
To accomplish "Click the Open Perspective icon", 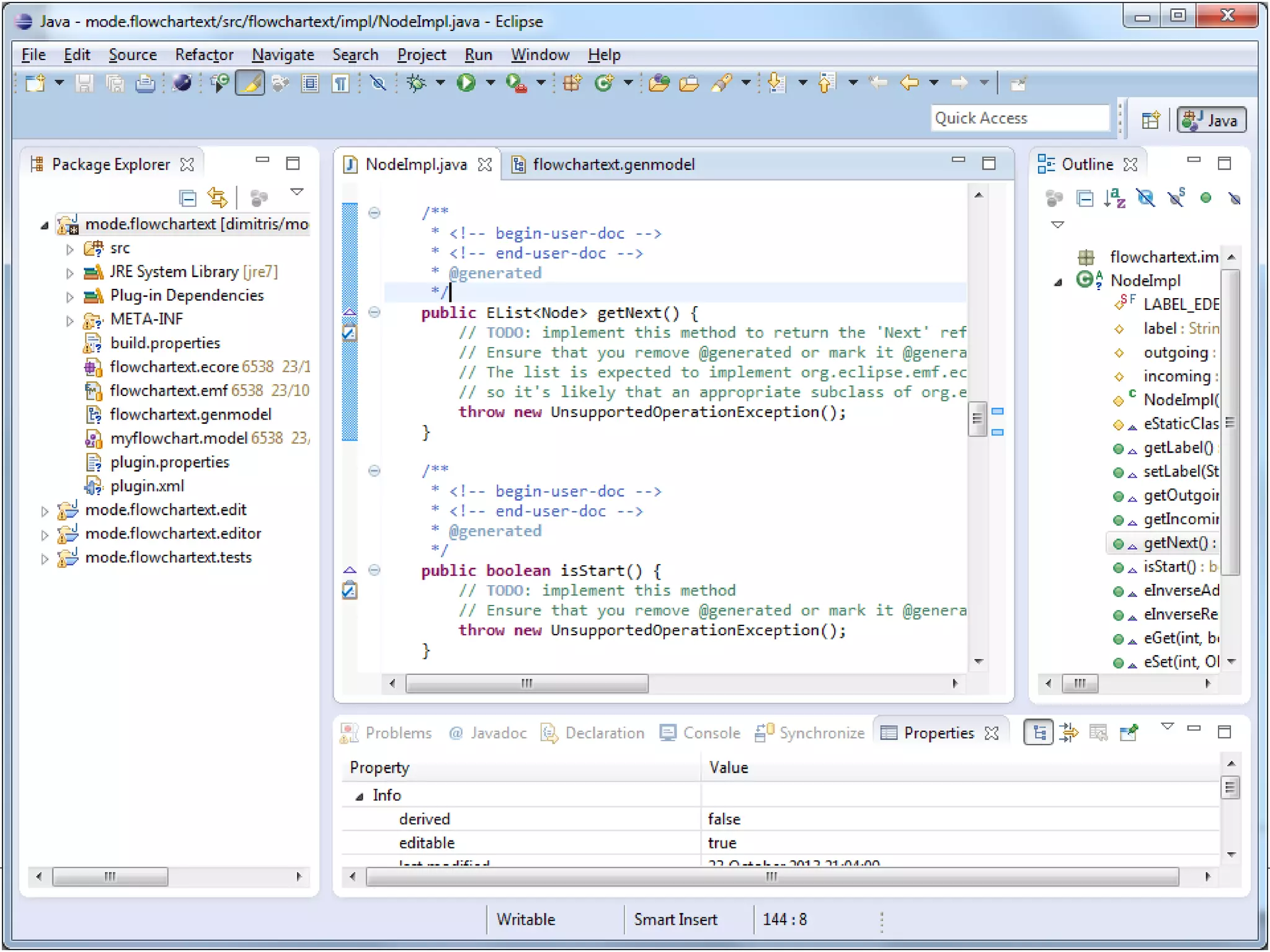I will 1150,120.
